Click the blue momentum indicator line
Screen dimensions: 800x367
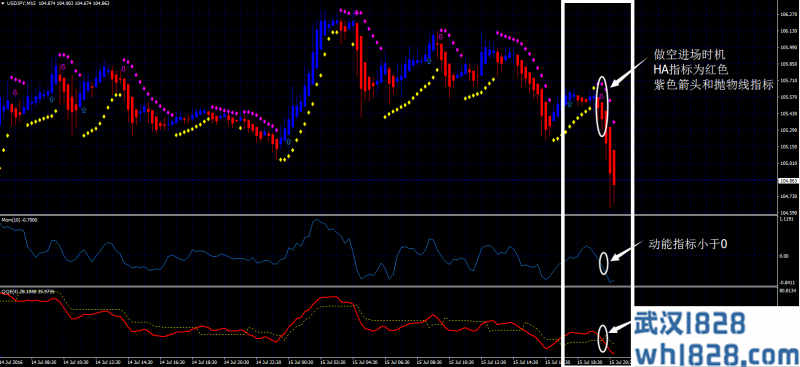[x=316, y=221]
